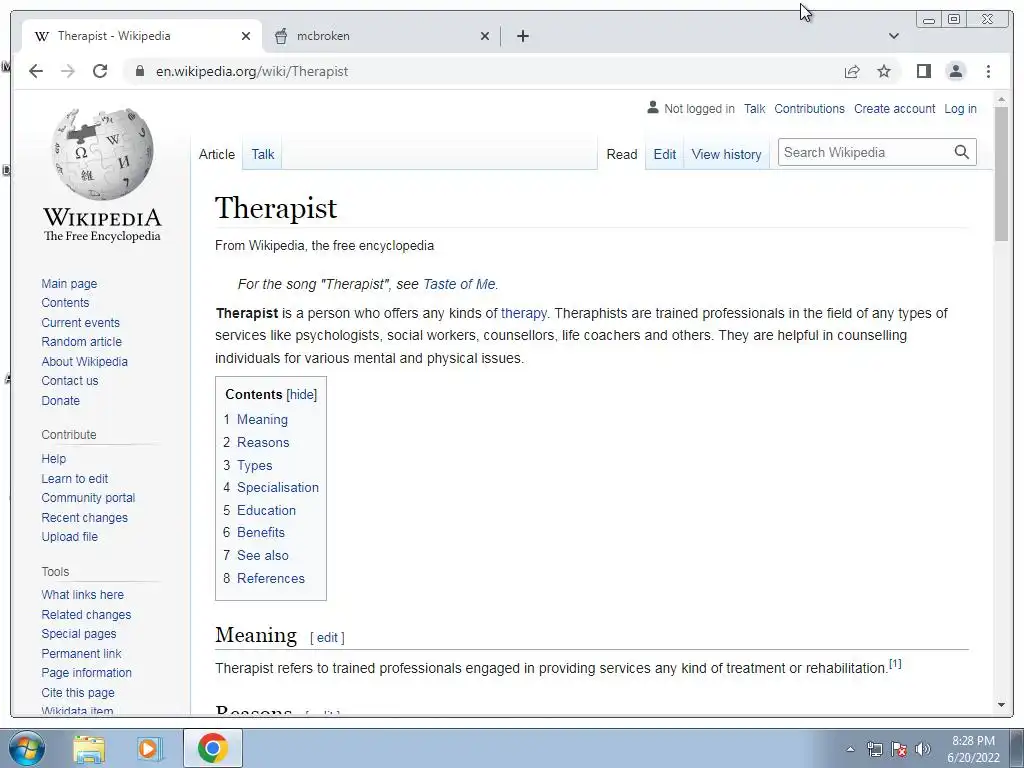This screenshot has height=768, width=1024.
Task: Click the scrollbar down arrow
Action: (x=1001, y=705)
